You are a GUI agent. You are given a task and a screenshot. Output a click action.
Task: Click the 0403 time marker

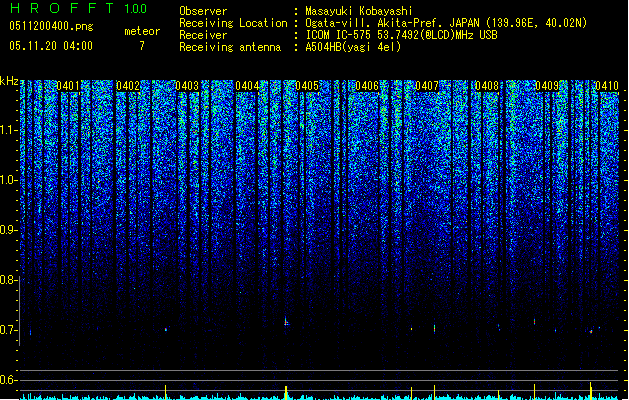[187, 86]
